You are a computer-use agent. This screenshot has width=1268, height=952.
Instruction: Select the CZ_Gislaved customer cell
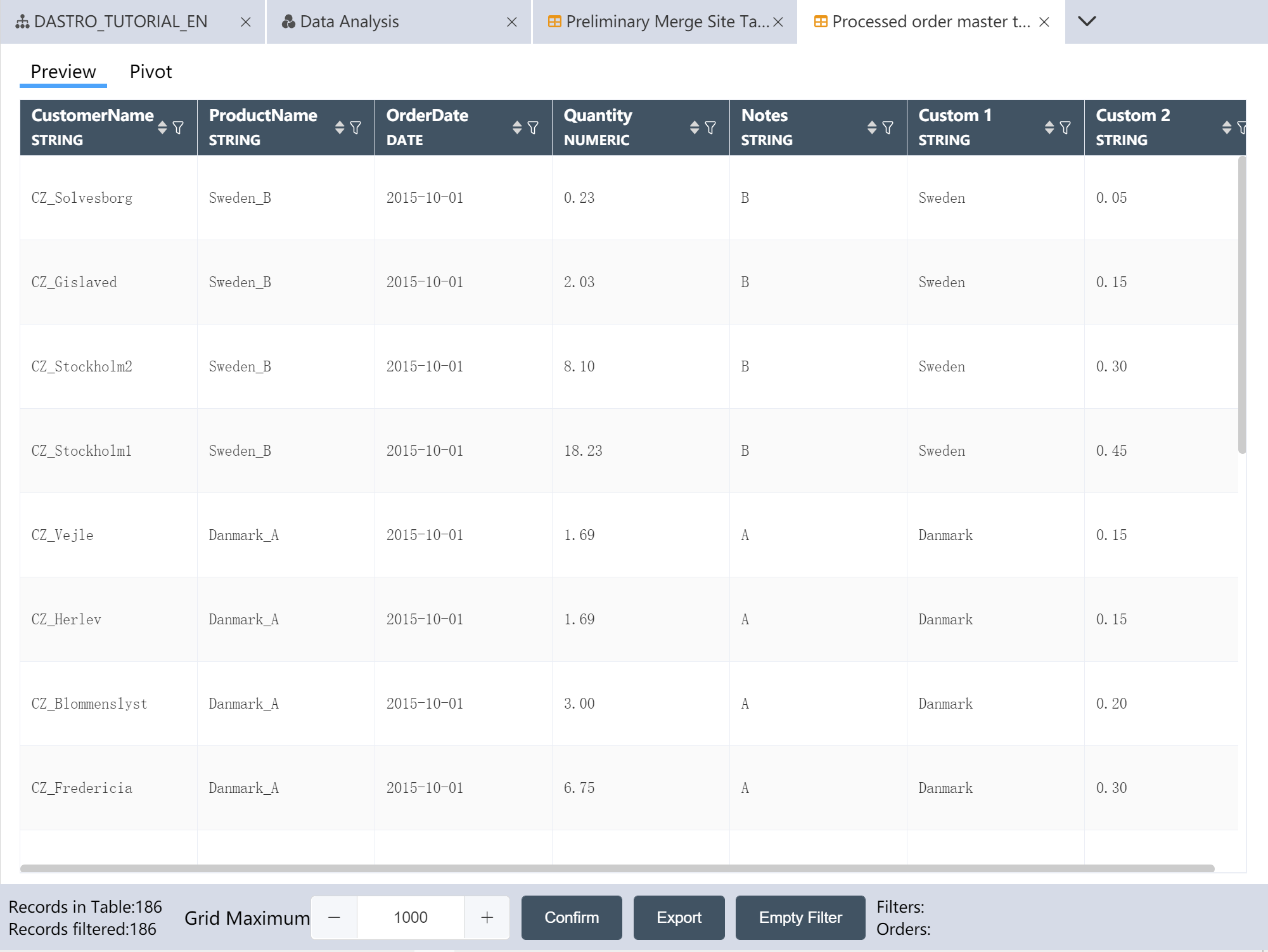[x=108, y=282]
